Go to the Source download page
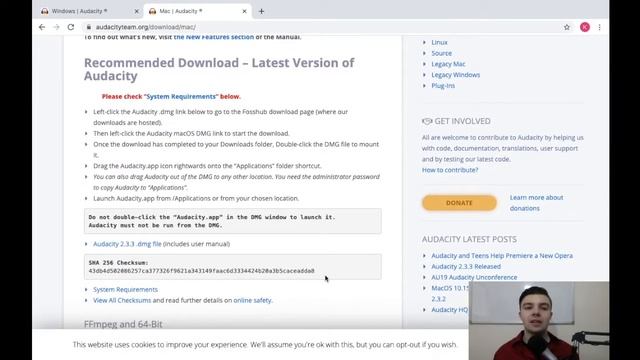This screenshot has height=360, width=640. pyautogui.click(x=442, y=53)
